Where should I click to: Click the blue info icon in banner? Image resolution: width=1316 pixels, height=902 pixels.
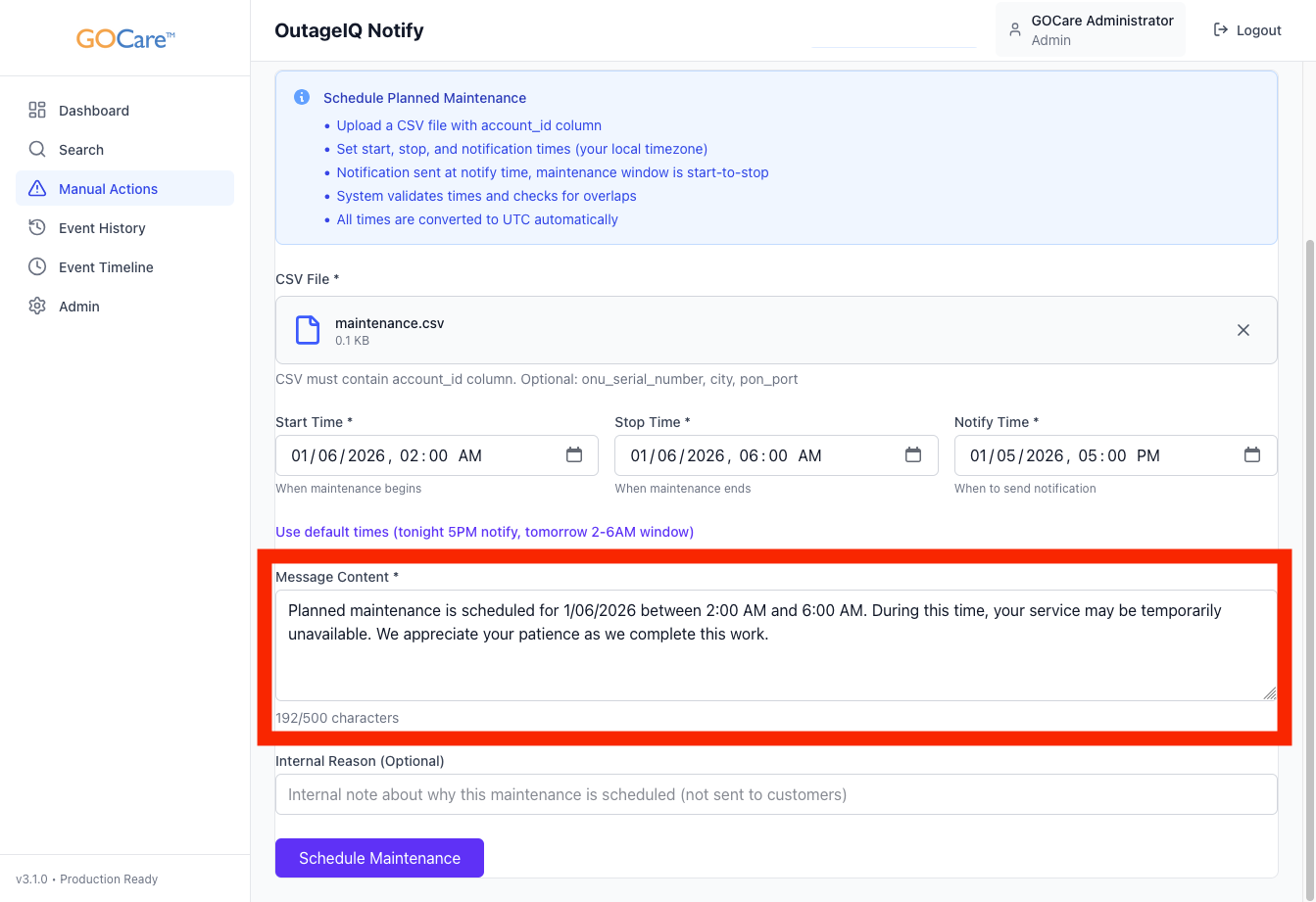tap(302, 98)
